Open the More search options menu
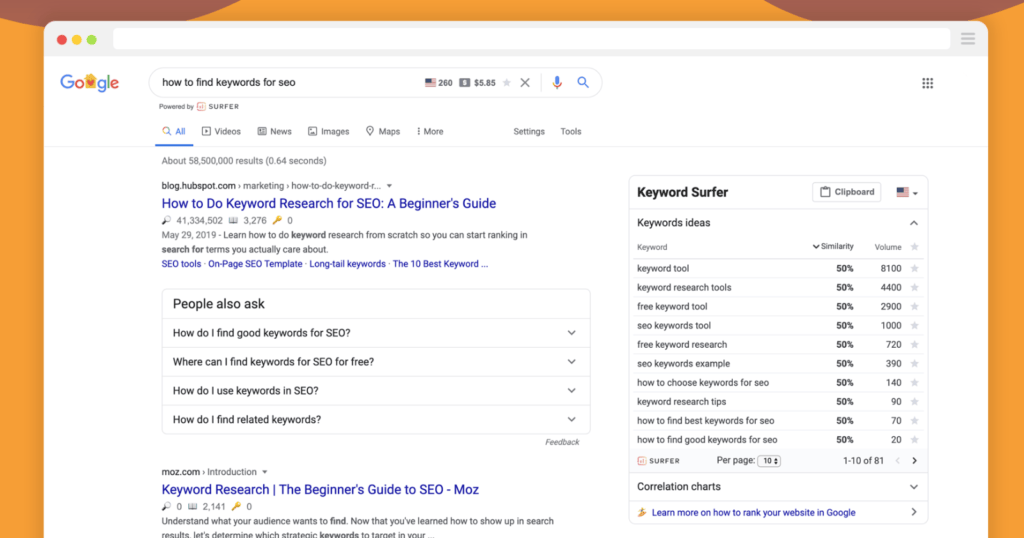 430,131
